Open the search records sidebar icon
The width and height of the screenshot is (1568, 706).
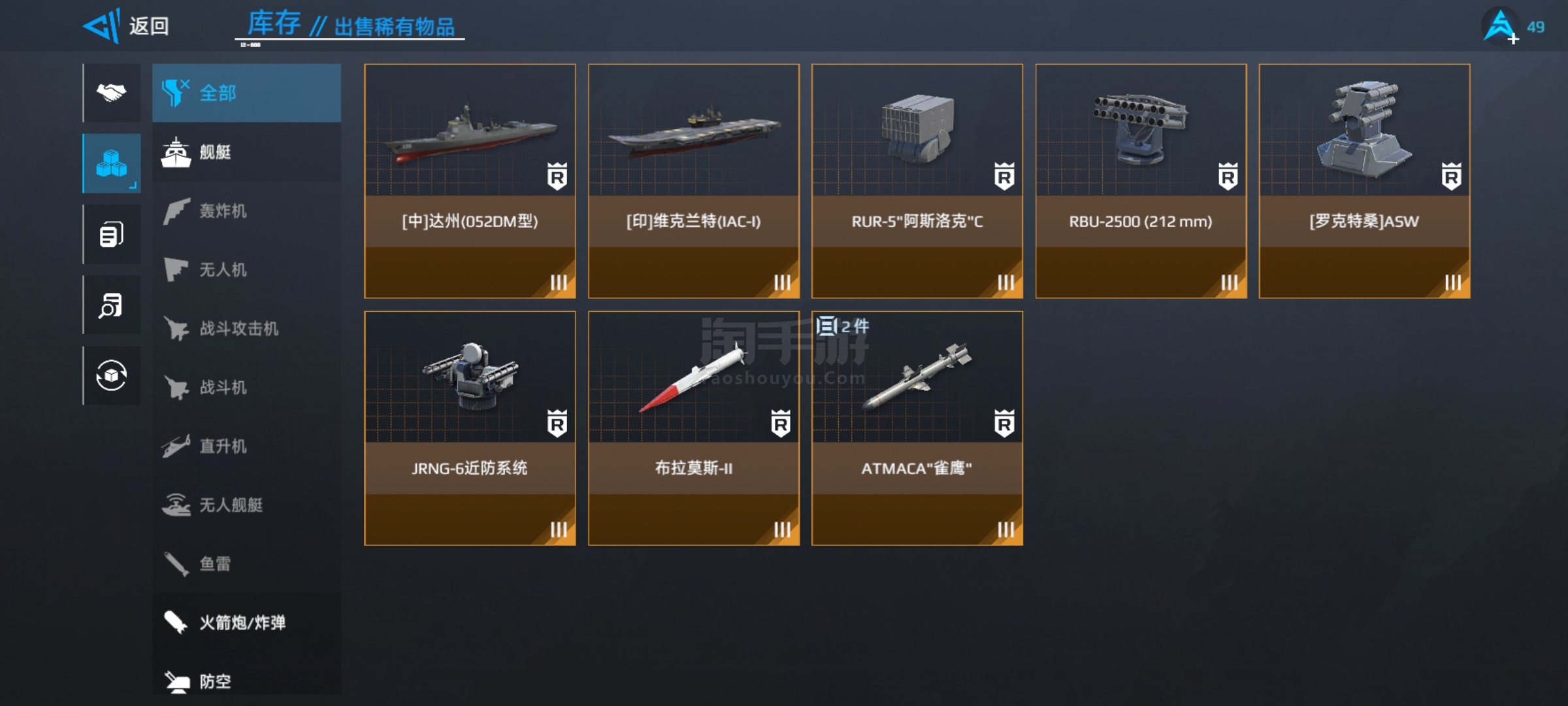pyautogui.click(x=112, y=305)
